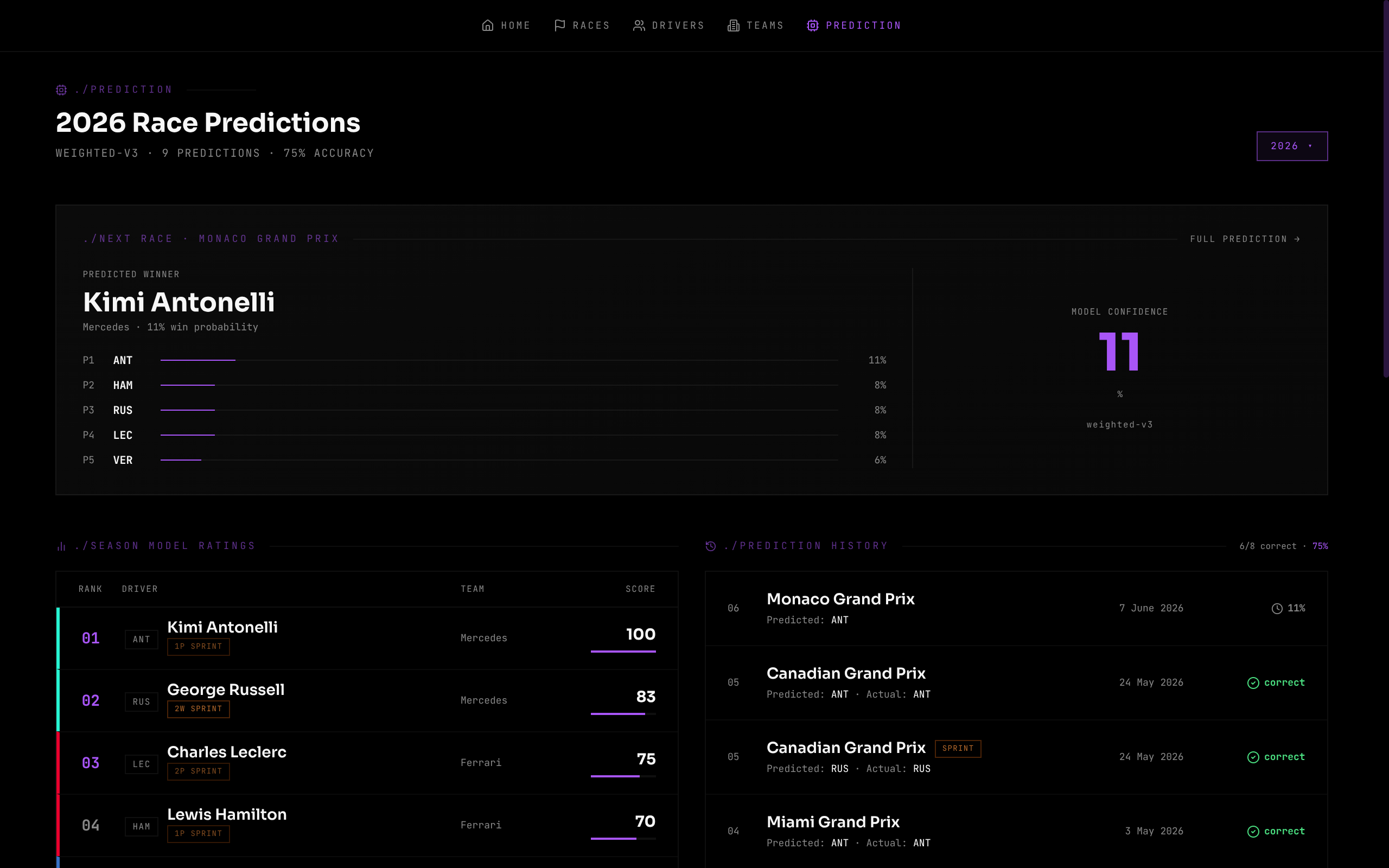The height and width of the screenshot is (868, 1389).
Task: Click the bar chart icon beside Season Model Ratings
Action: point(61,546)
